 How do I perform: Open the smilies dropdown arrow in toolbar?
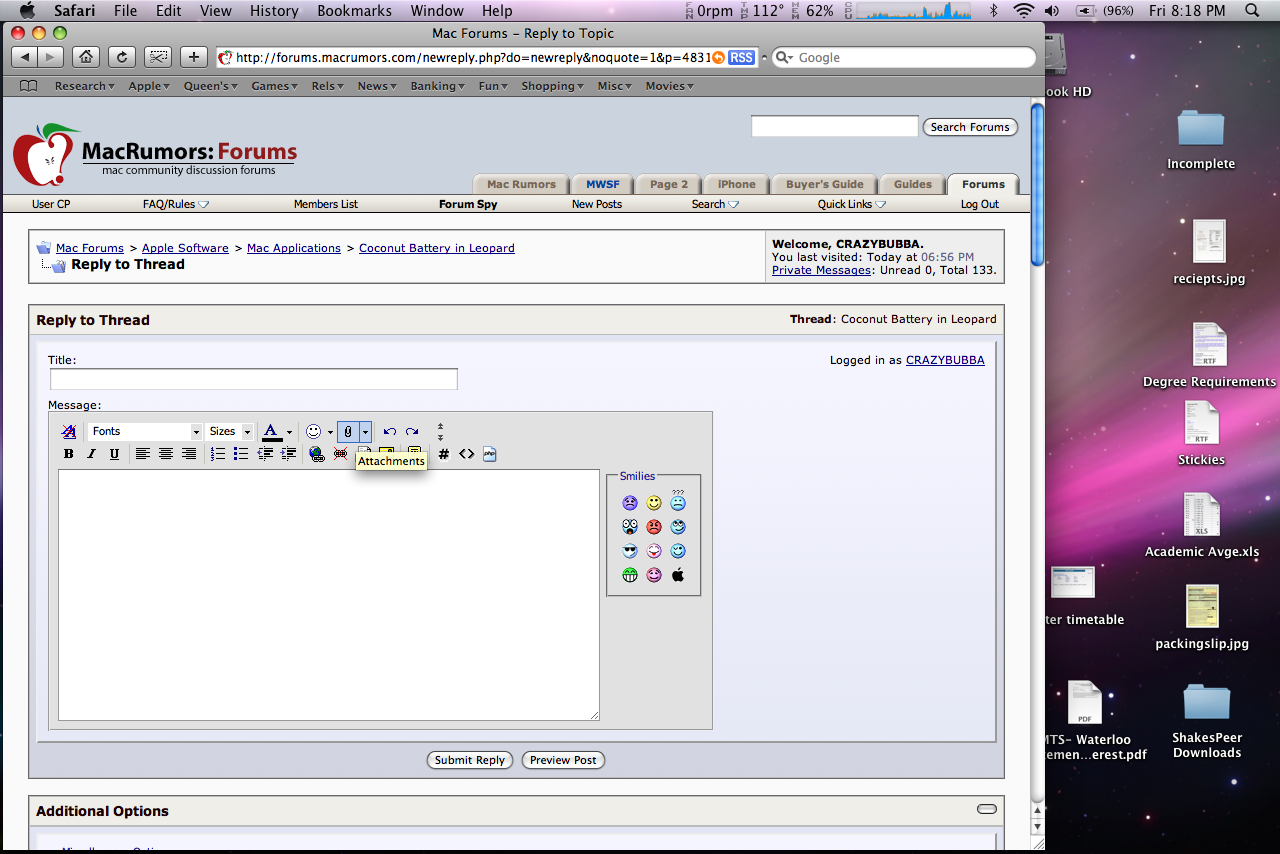click(330, 432)
